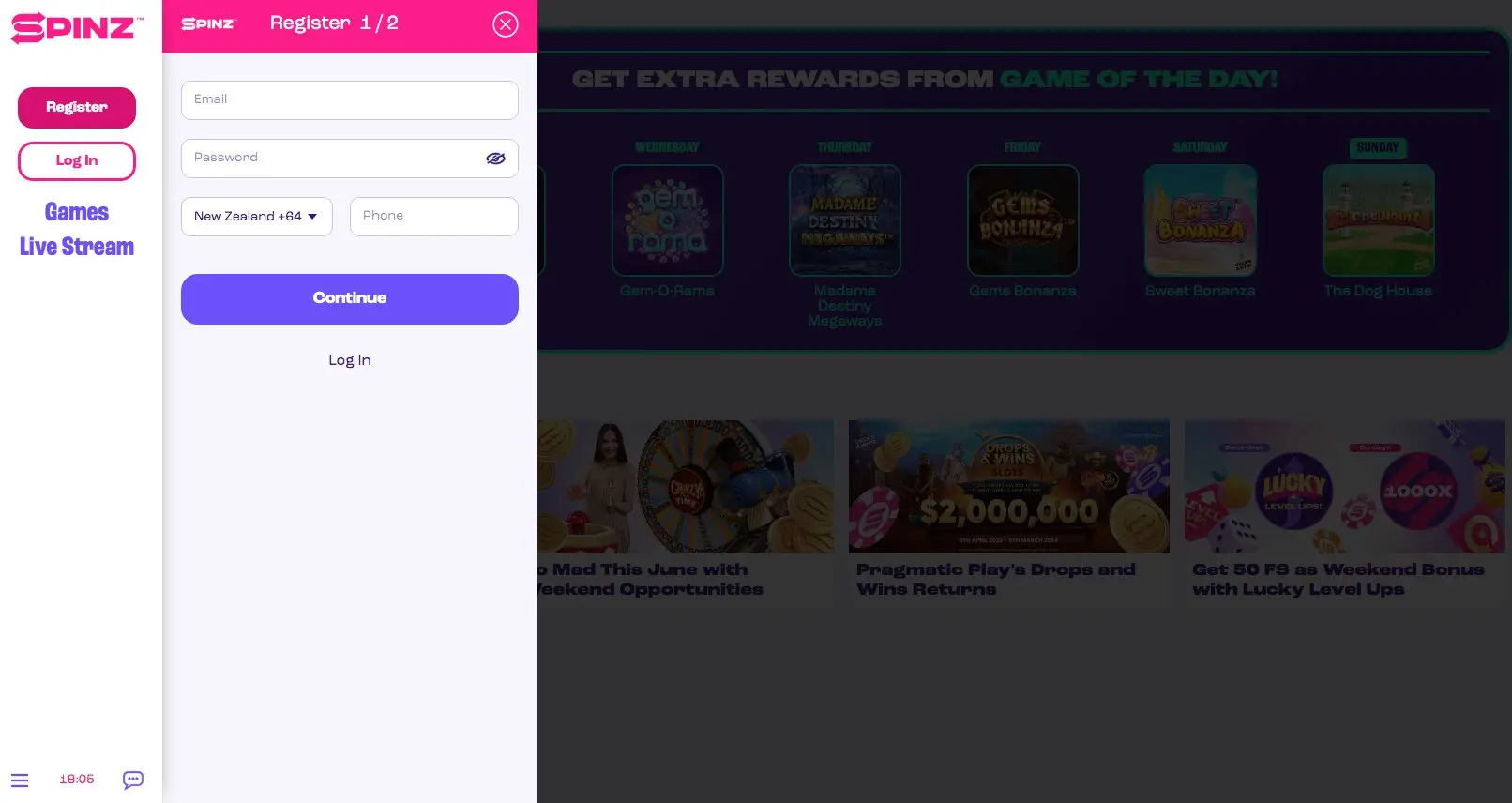Follow the Log In link below Continue
Image resolution: width=1512 pixels, height=803 pixels.
[350, 360]
